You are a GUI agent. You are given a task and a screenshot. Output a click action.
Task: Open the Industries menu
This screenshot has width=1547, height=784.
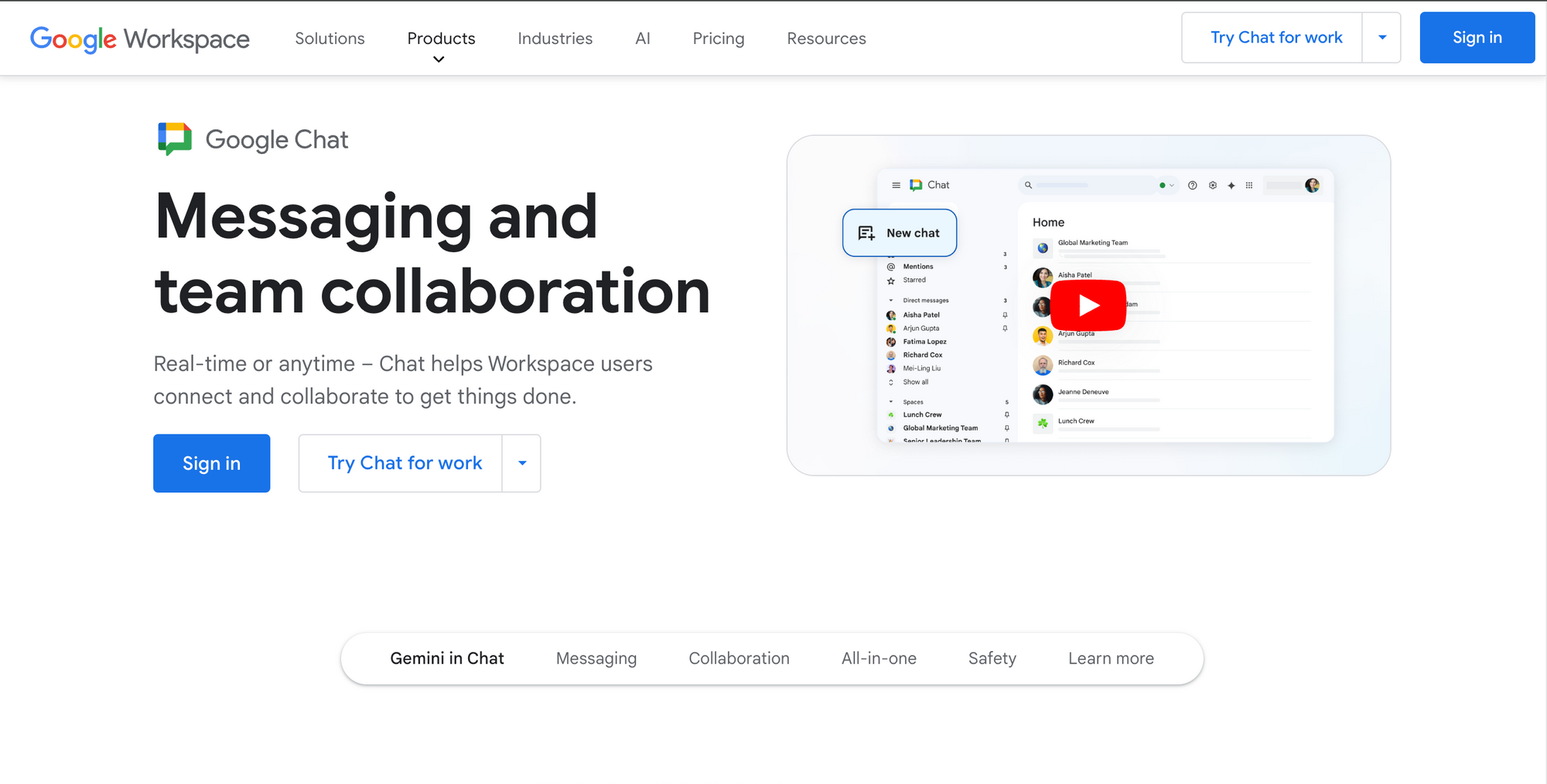[555, 39]
